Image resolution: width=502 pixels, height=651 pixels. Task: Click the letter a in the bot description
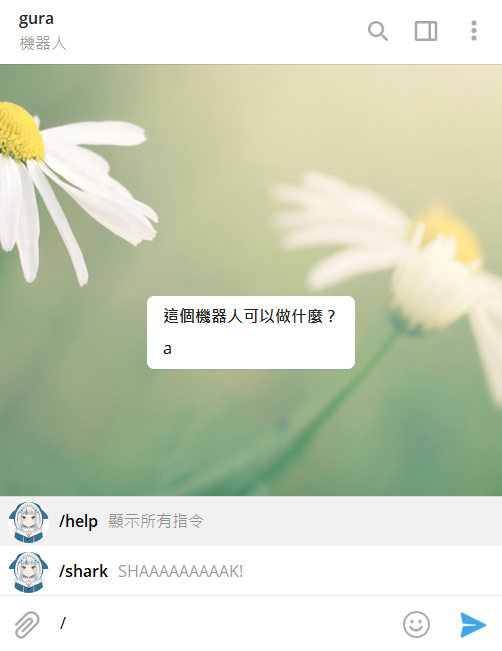(x=167, y=349)
